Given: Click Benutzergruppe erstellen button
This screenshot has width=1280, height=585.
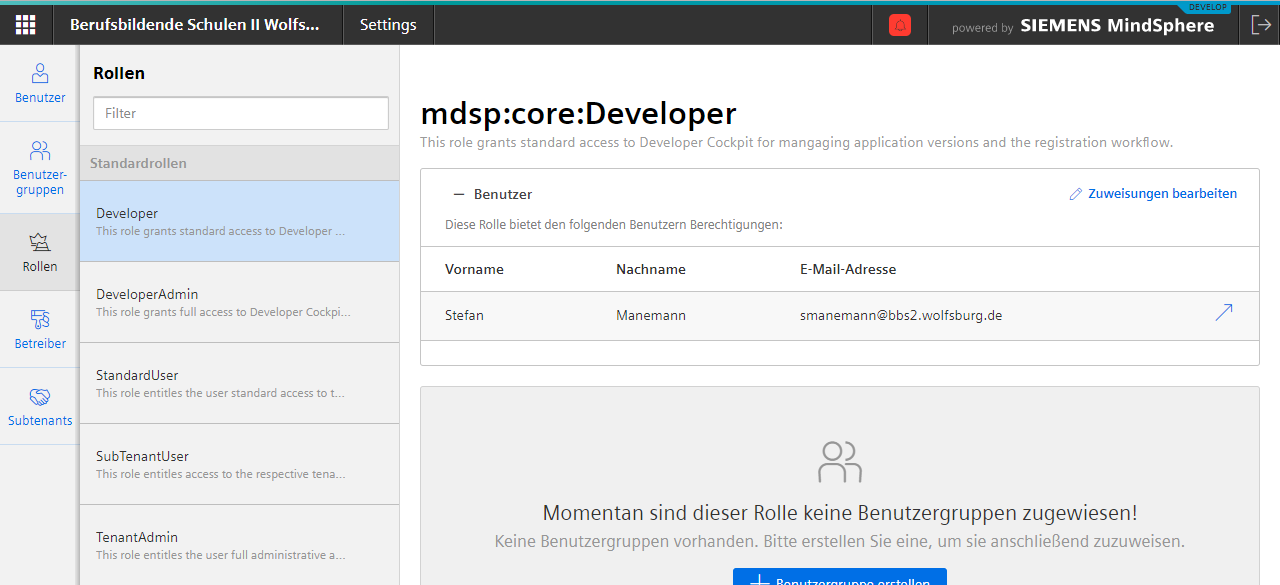Looking at the screenshot, I should click(x=839, y=578).
